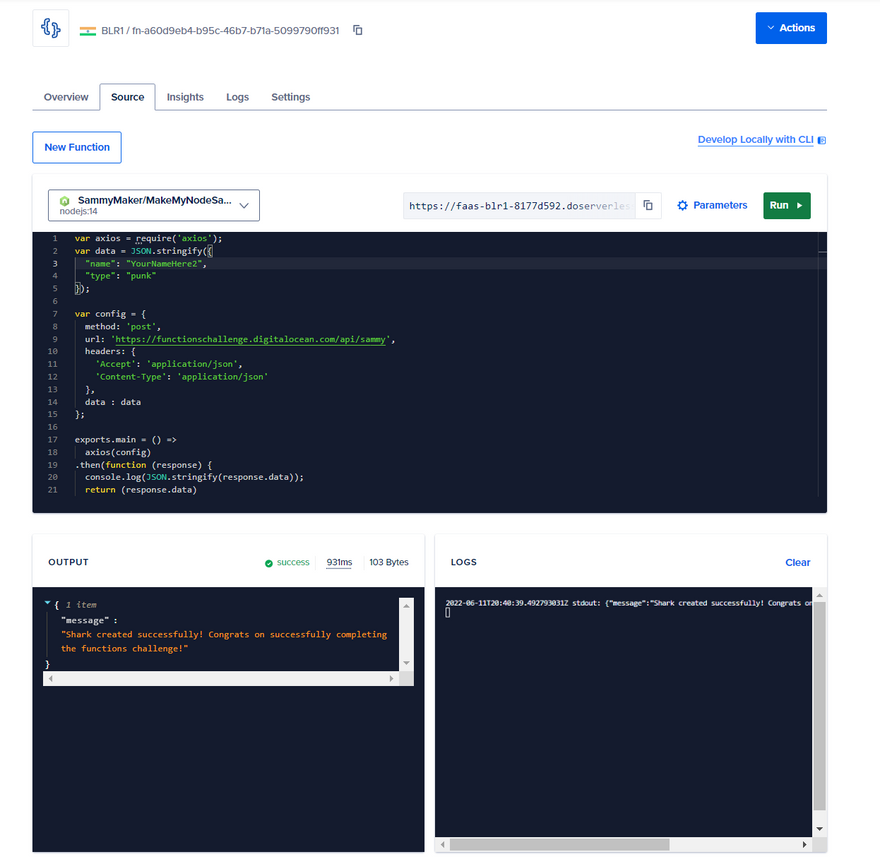Image resolution: width=880 pixels, height=860 pixels.
Task: Clear the logs panel
Action: [798, 562]
